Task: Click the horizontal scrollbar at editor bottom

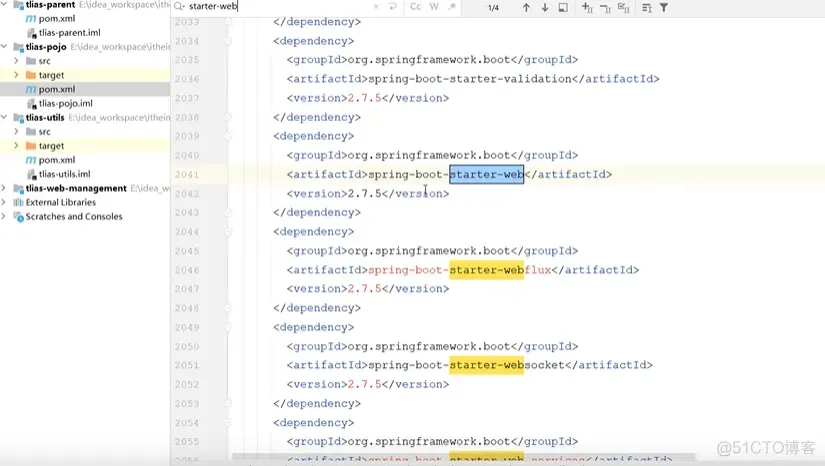Action: [x=463, y=457]
